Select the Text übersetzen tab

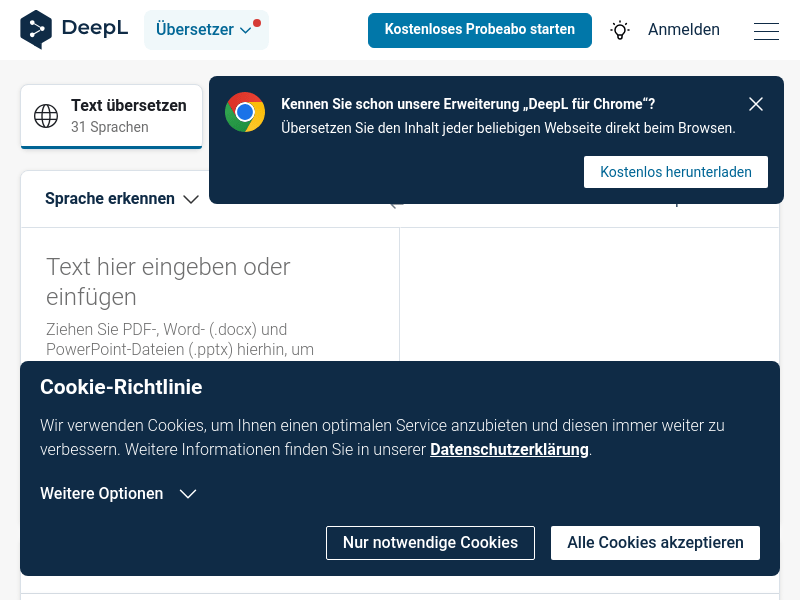(x=112, y=116)
